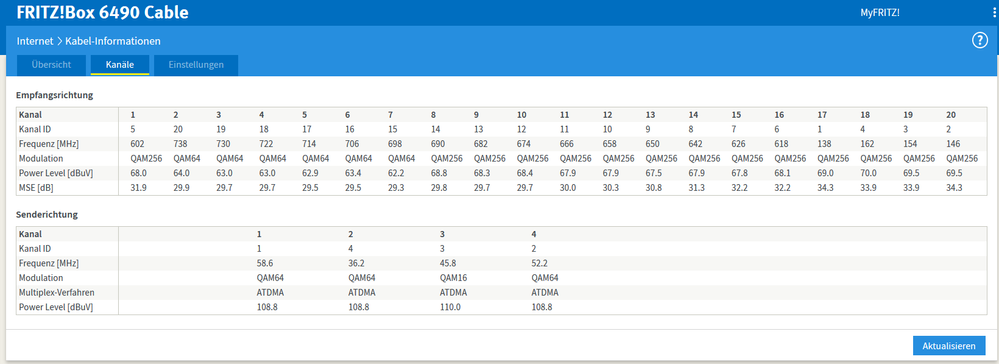Open the Einstellungen tab
Screen dimensions: 999x364
[196, 65]
